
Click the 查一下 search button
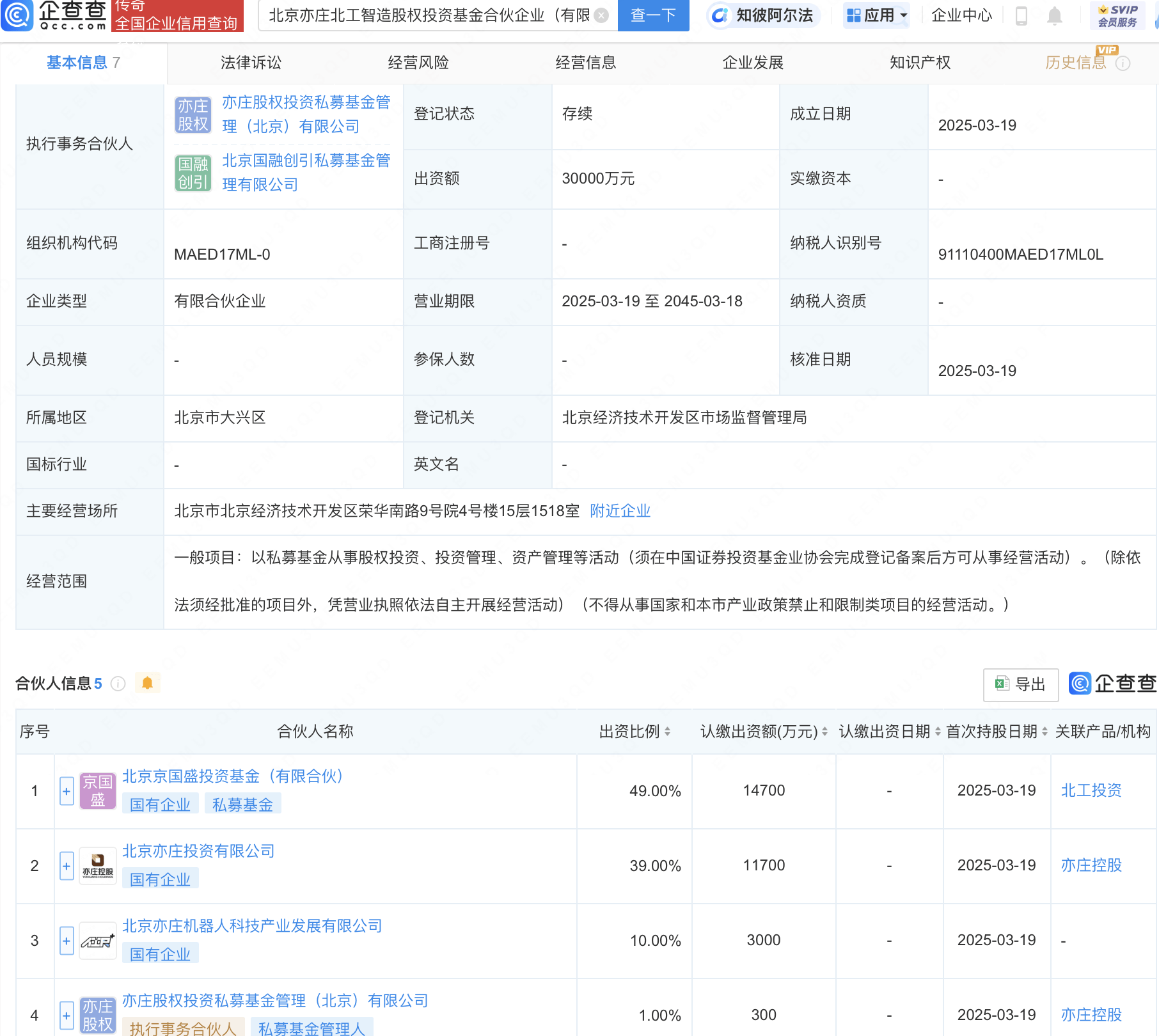click(653, 15)
